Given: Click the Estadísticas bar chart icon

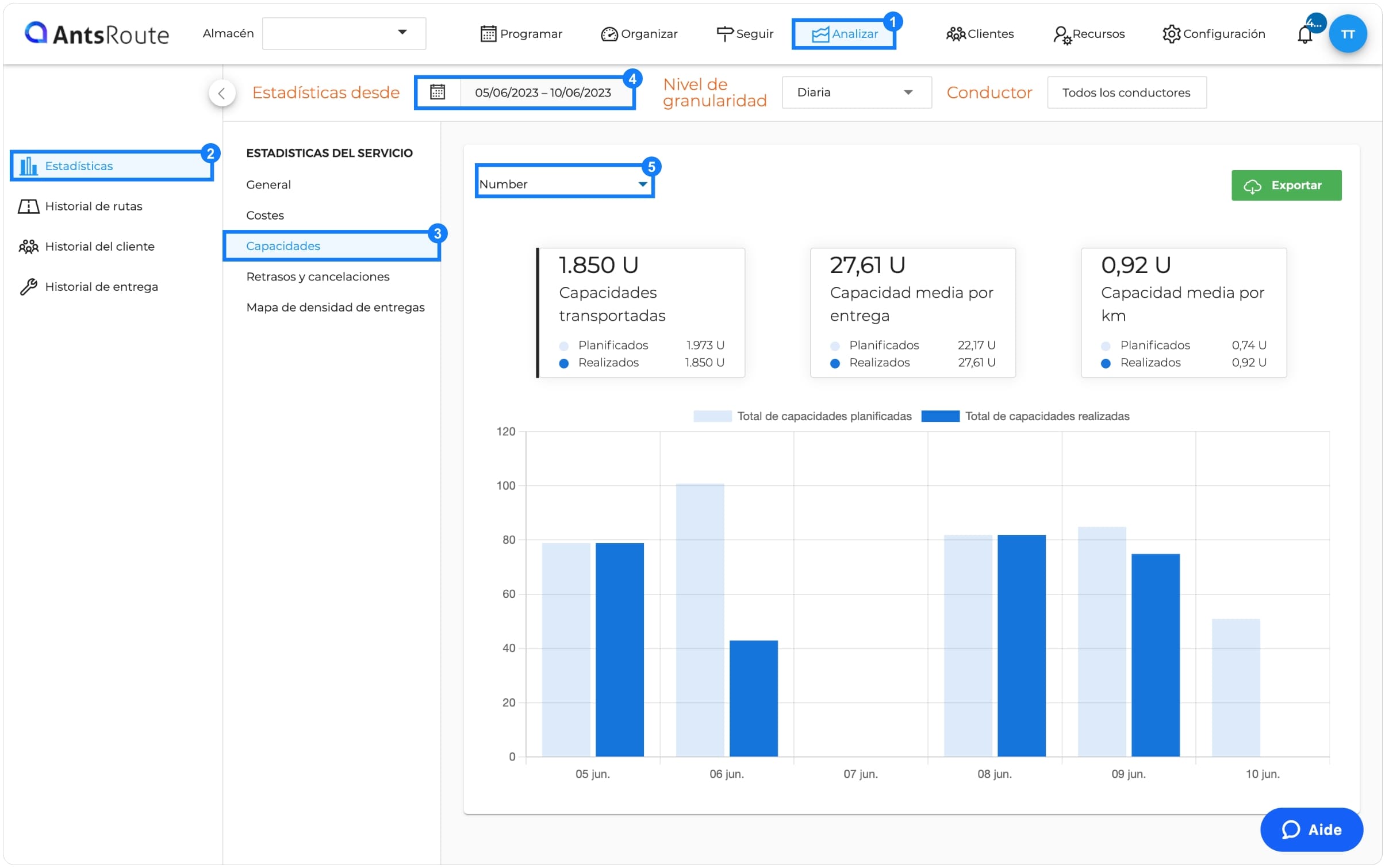Looking at the screenshot, I should pyautogui.click(x=28, y=166).
